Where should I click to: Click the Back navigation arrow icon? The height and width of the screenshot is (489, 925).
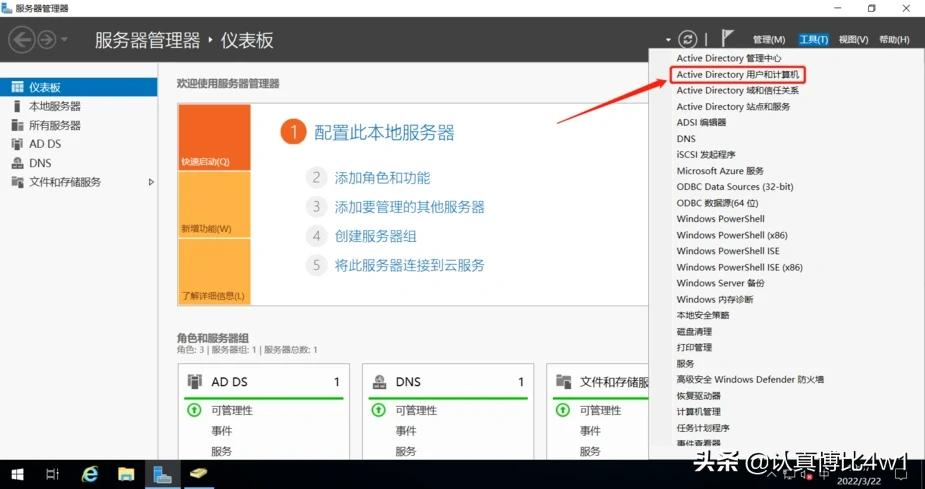coord(21,40)
